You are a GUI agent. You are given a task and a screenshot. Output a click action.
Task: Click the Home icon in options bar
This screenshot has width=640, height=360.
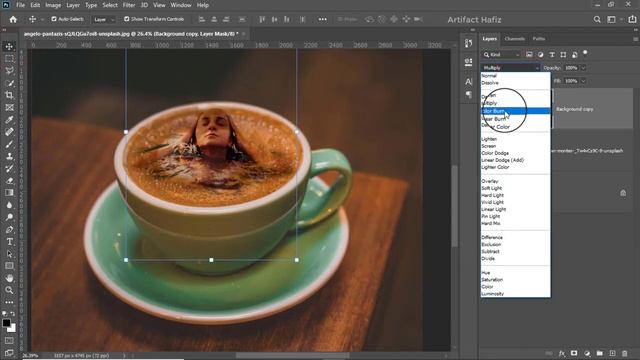13,19
